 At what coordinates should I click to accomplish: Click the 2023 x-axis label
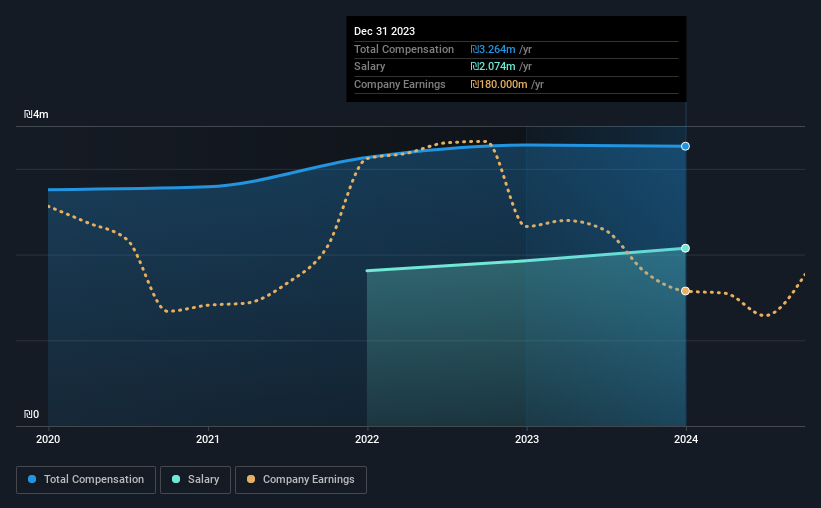527,439
